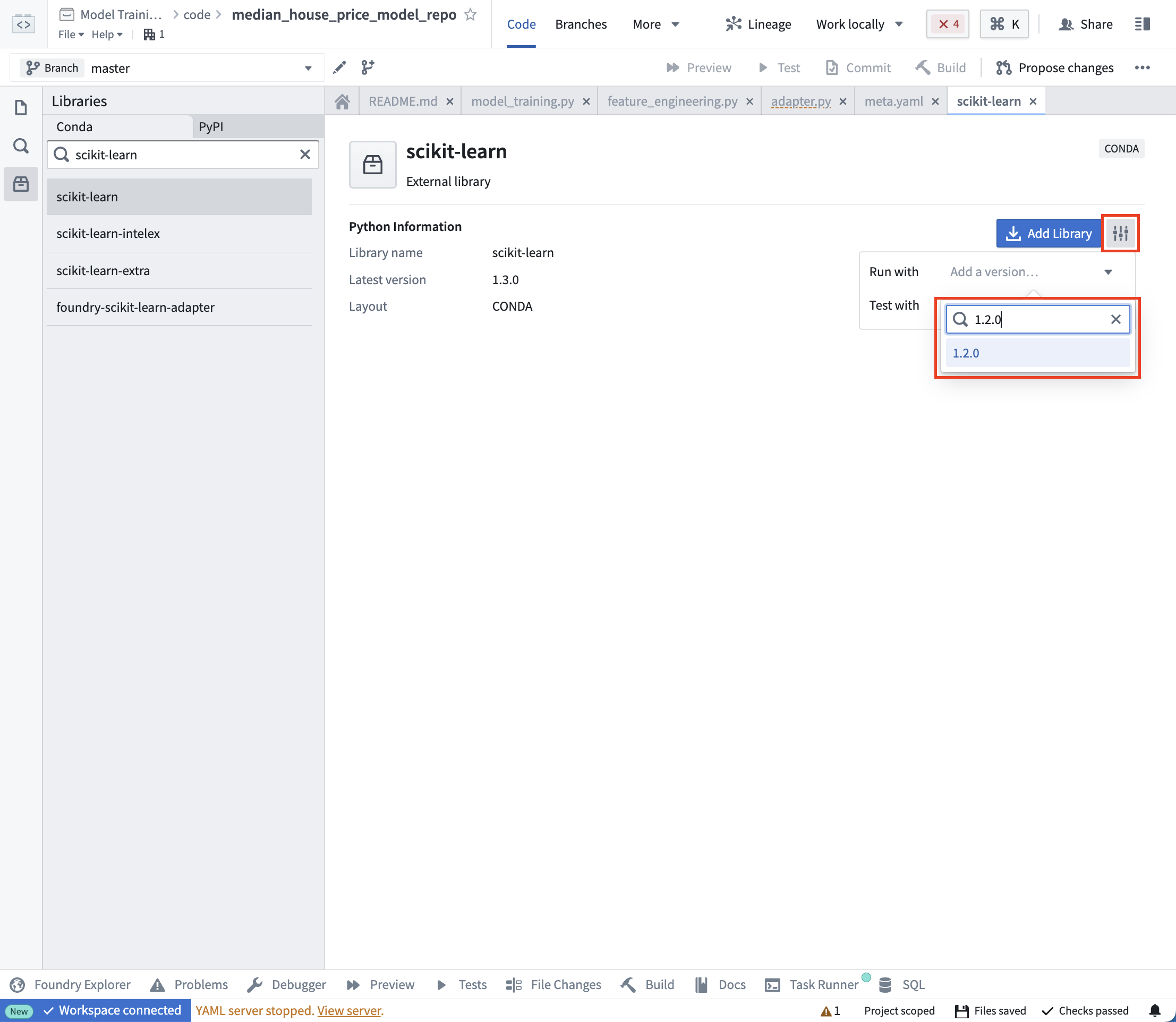Close the meta.yaml tab
1176x1022 pixels.
coord(935,101)
